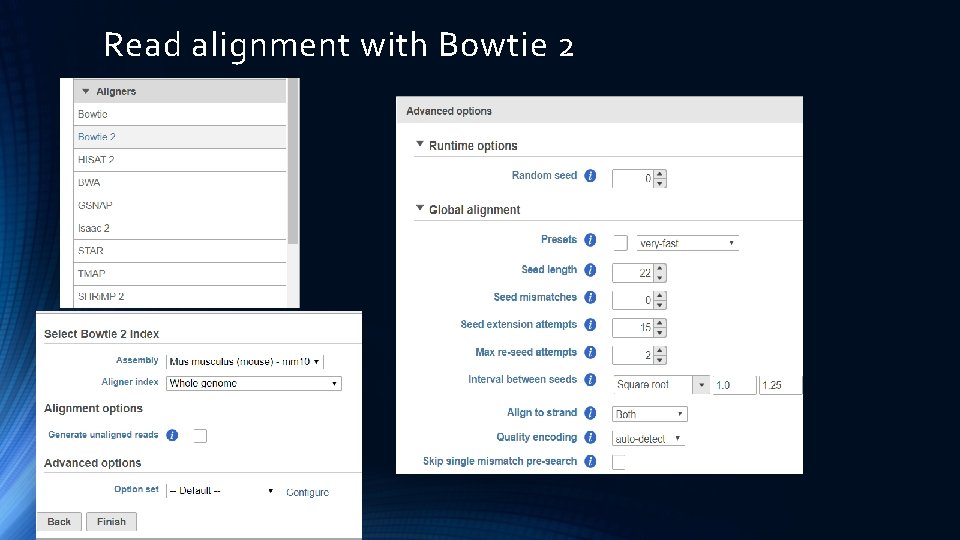Open Aligner index Whole genome dropdown

tap(253, 383)
